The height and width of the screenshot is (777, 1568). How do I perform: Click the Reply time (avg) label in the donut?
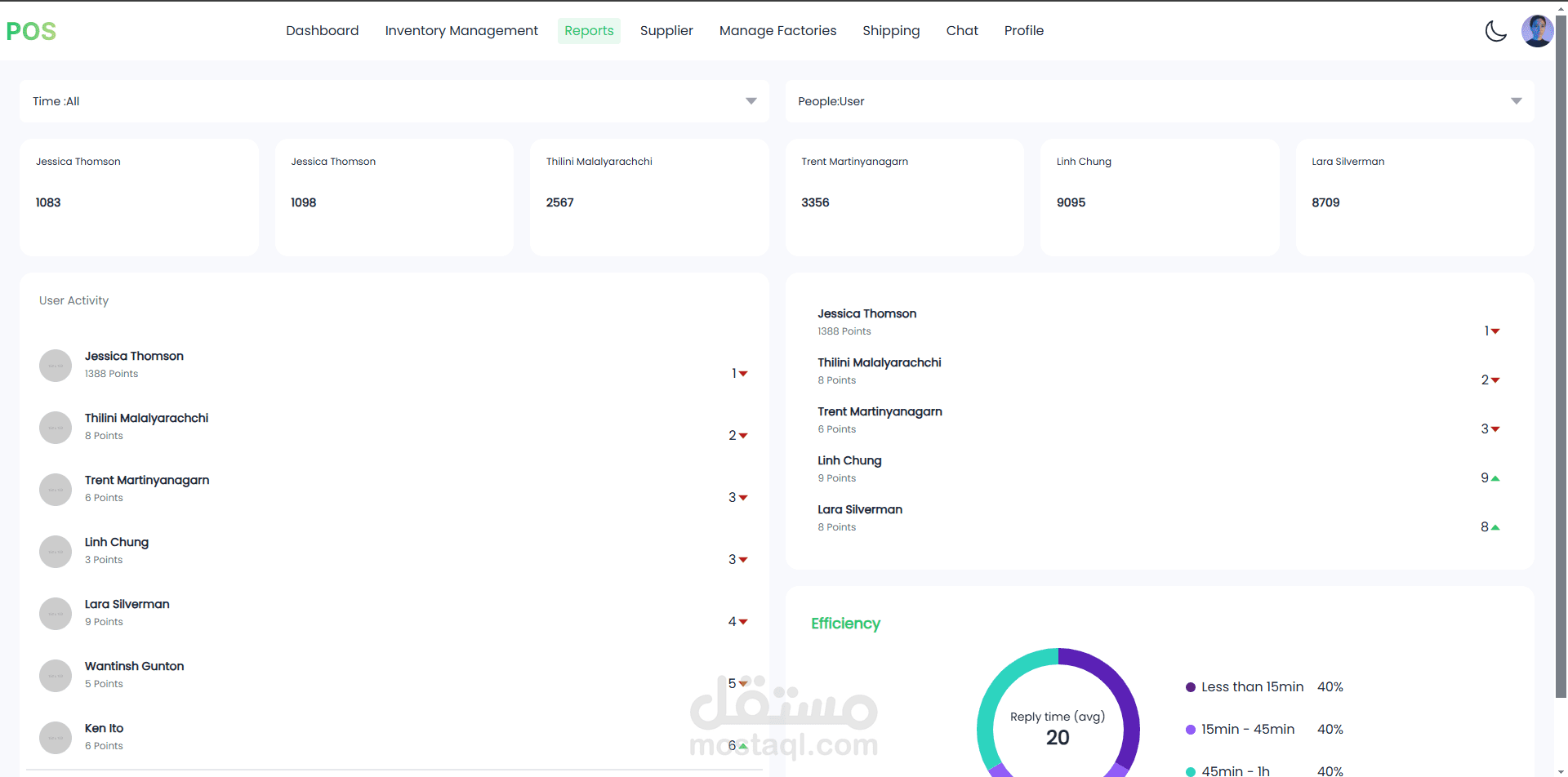tap(1058, 717)
